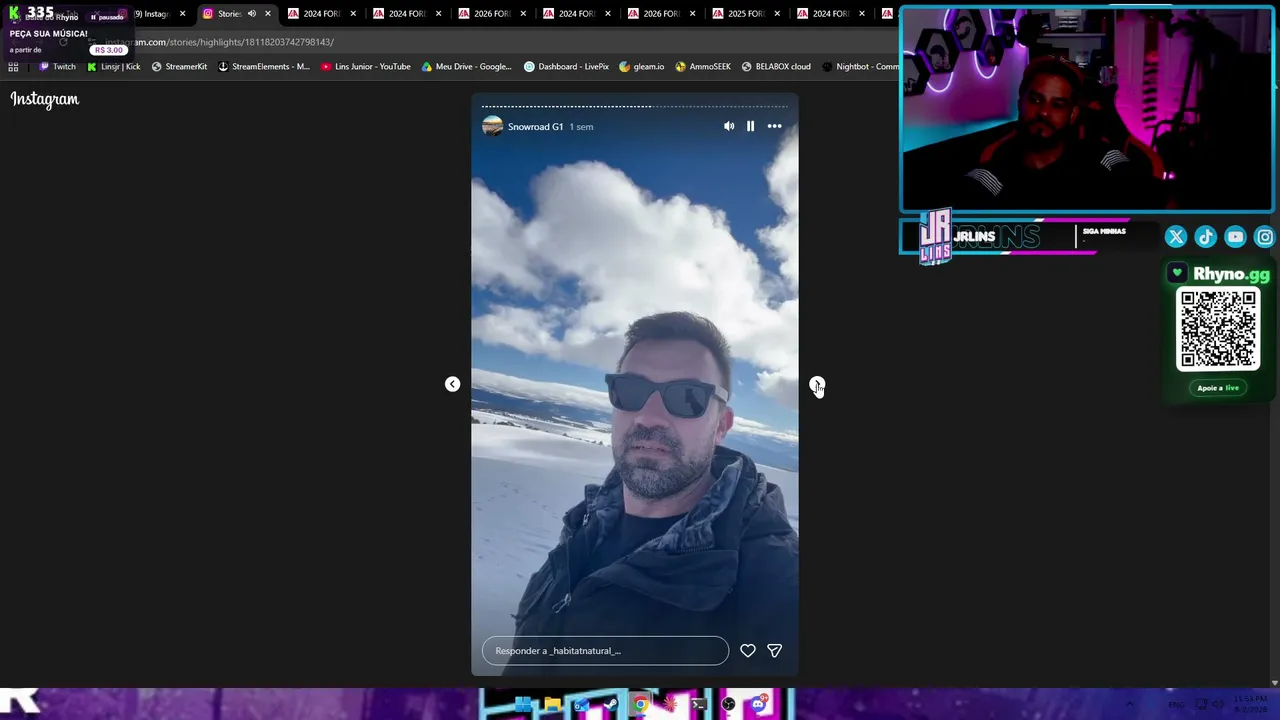Expand the system tray hidden icons
Viewport: 1280px width, 720px height.
click(x=1131, y=705)
